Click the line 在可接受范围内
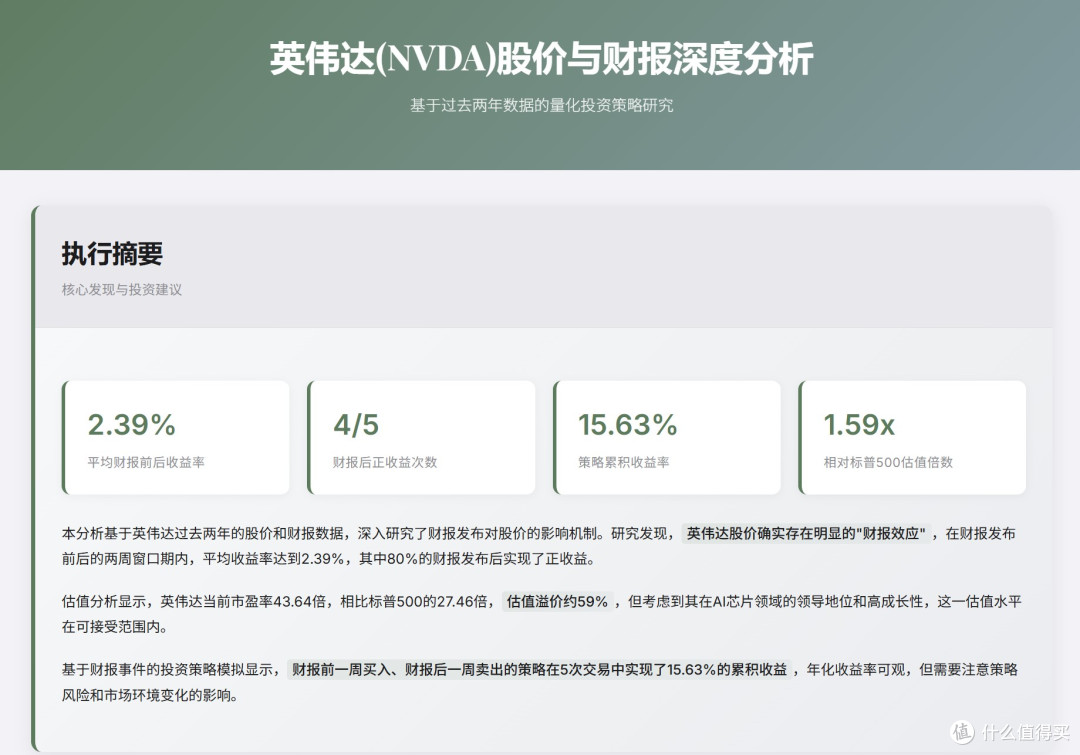This screenshot has height=755, width=1080. coord(114,627)
